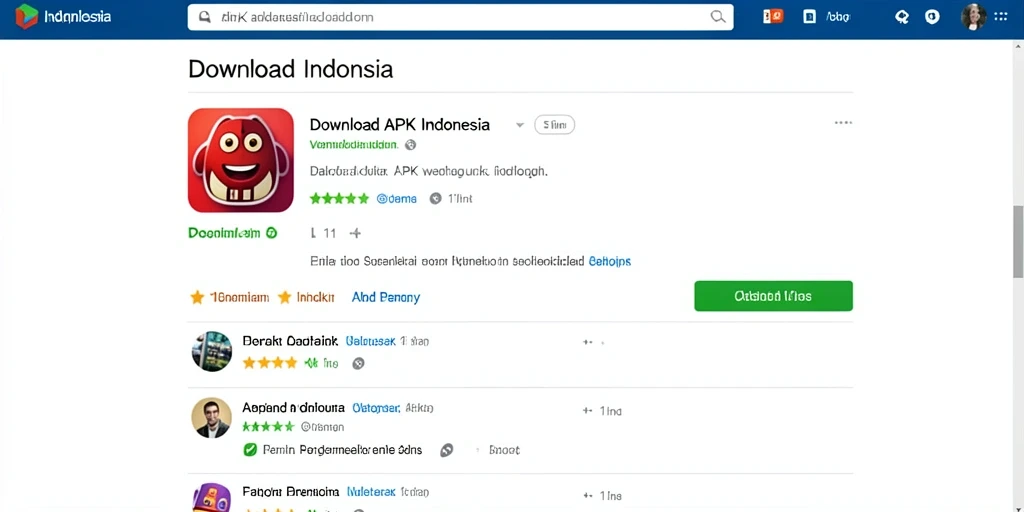Click the five green stars rating
The width and height of the screenshot is (1024, 512).
click(x=340, y=199)
